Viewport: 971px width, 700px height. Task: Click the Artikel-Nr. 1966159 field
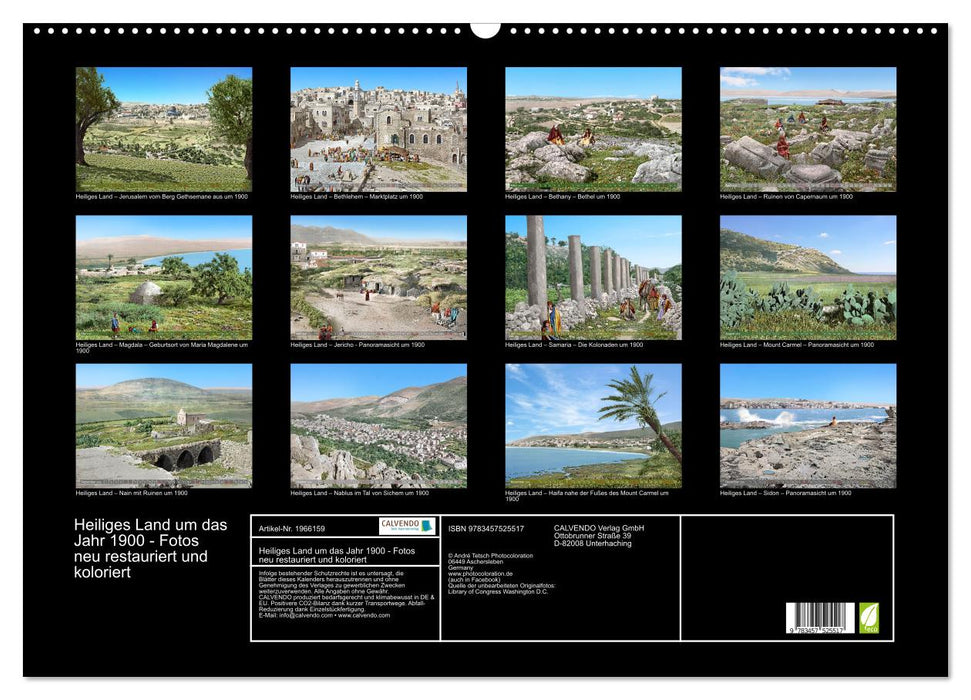click(x=293, y=529)
